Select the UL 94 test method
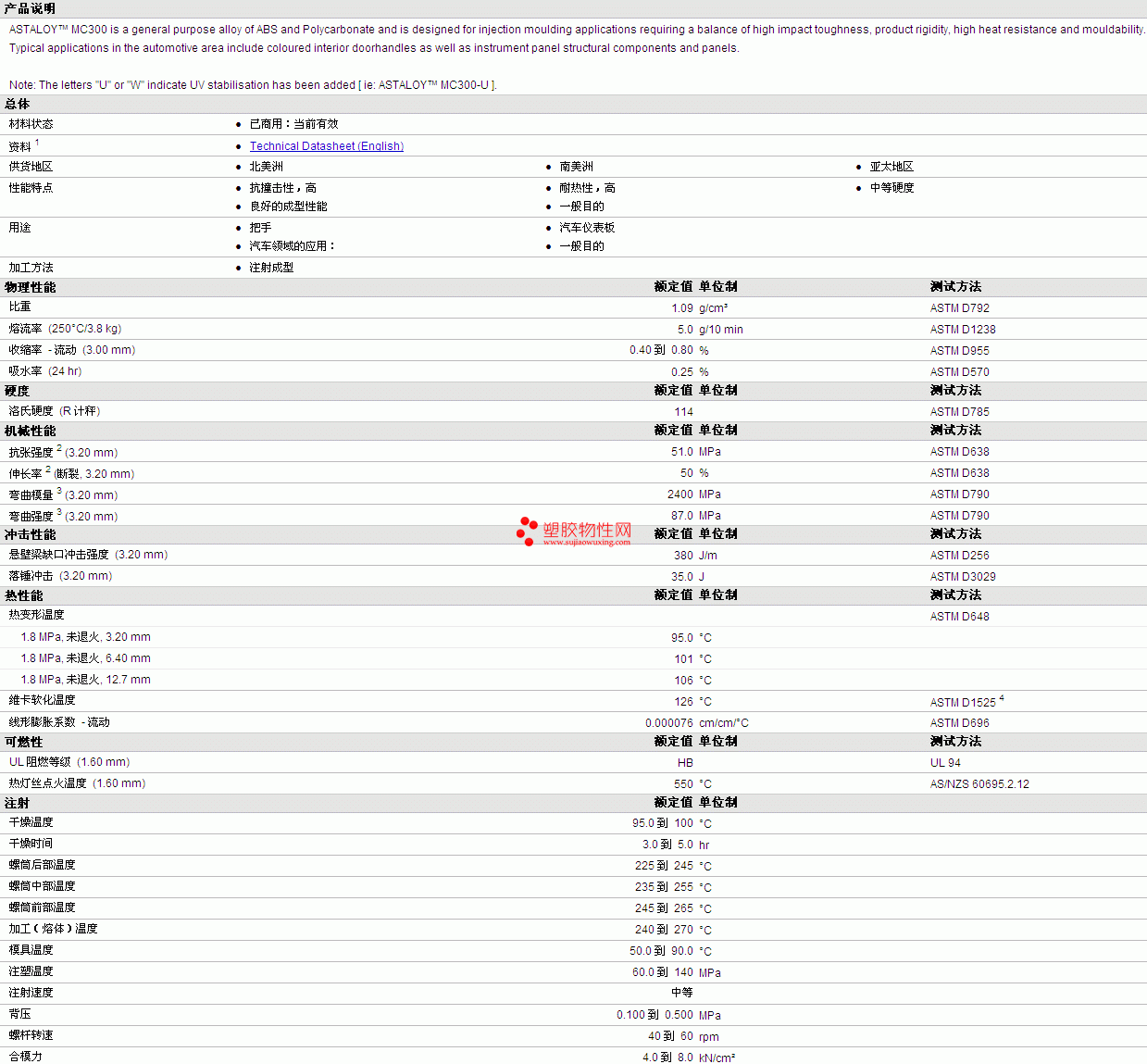 pyautogui.click(x=945, y=763)
